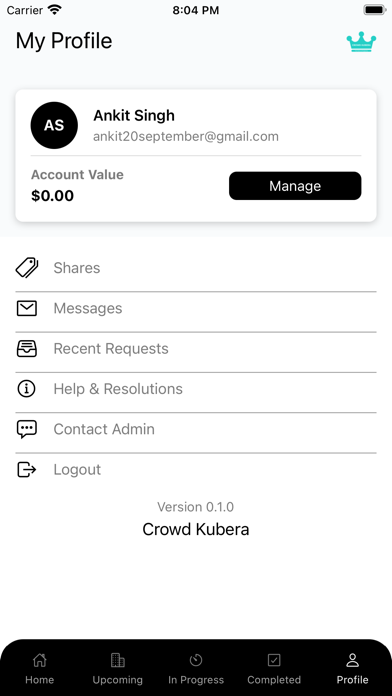Open the In Progress tab
Image resolution: width=392 pixels, height=696 pixels.
[196, 669]
